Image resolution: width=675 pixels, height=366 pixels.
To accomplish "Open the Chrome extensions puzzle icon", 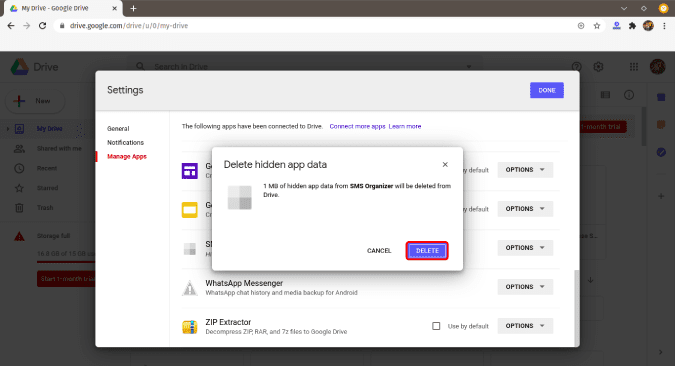I will click(x=632, y=26).
